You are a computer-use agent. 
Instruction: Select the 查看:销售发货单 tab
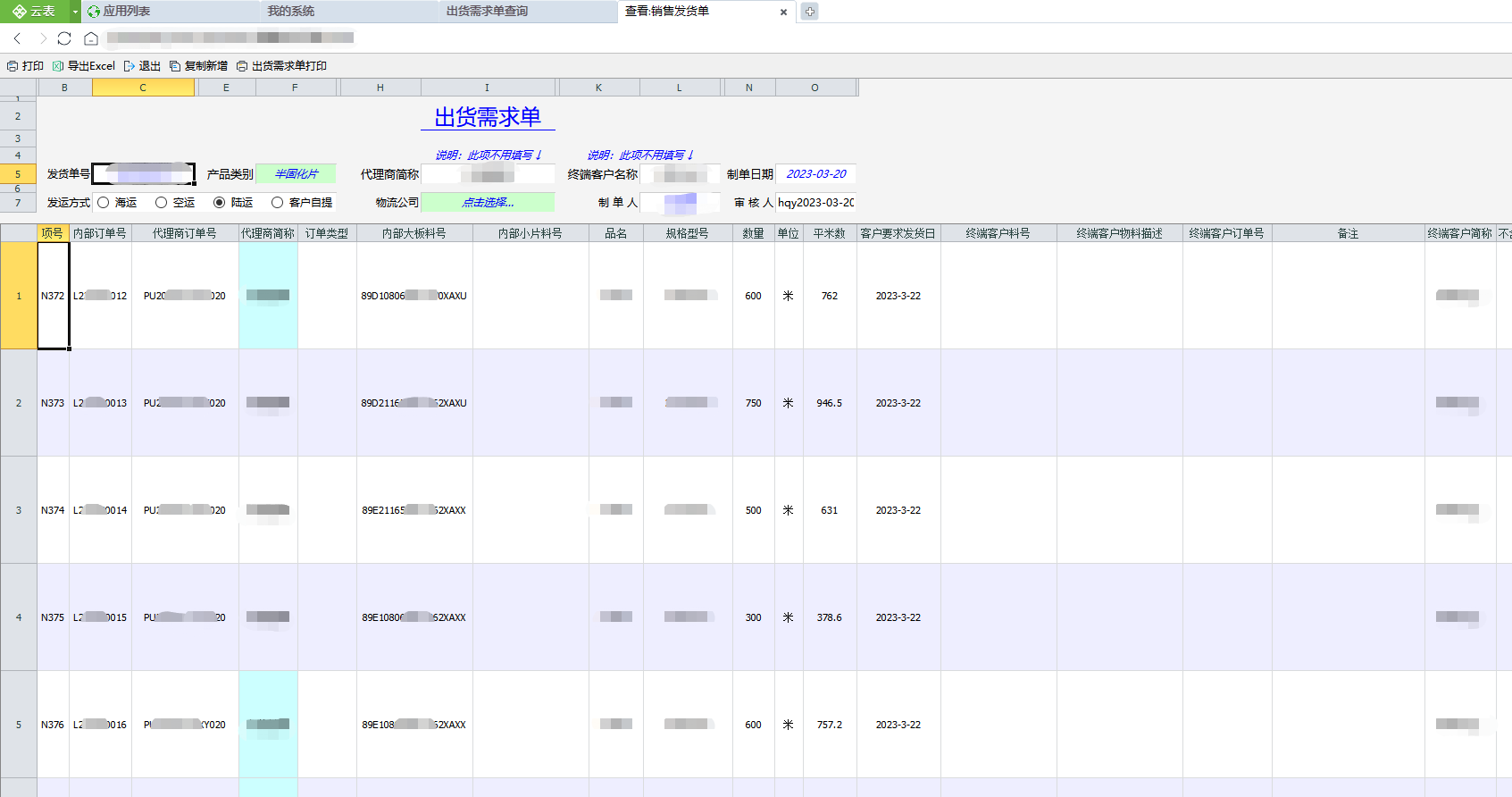pos(667,12)
